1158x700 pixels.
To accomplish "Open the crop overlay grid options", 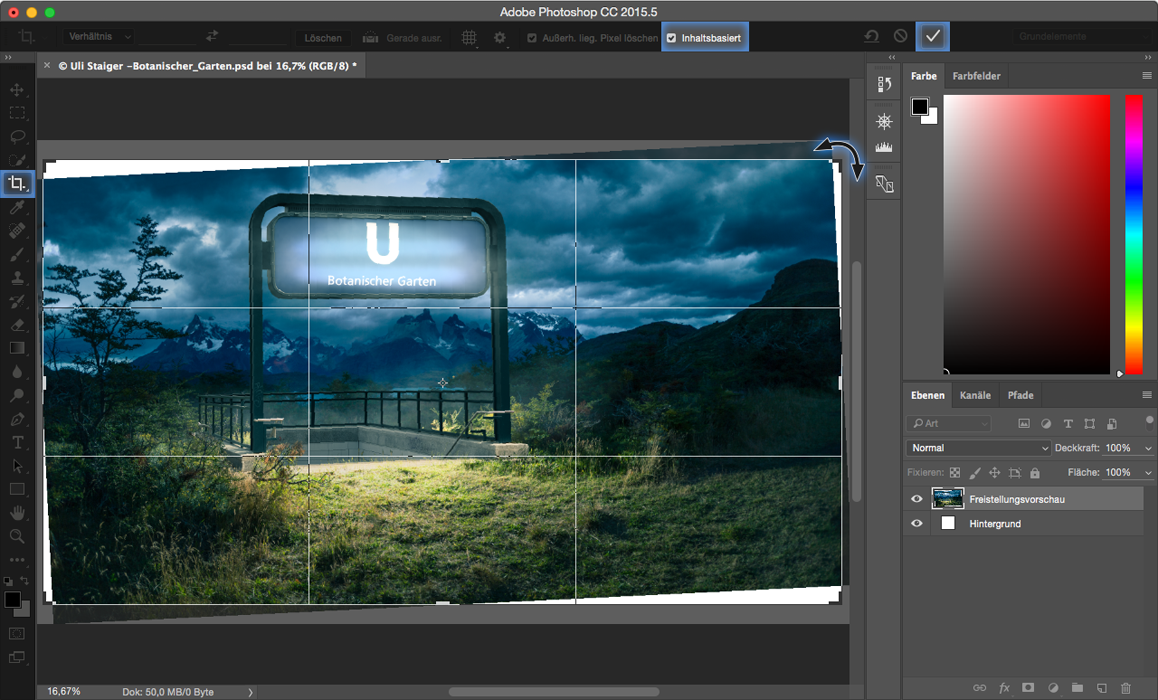I will click(x=469, y=37).
